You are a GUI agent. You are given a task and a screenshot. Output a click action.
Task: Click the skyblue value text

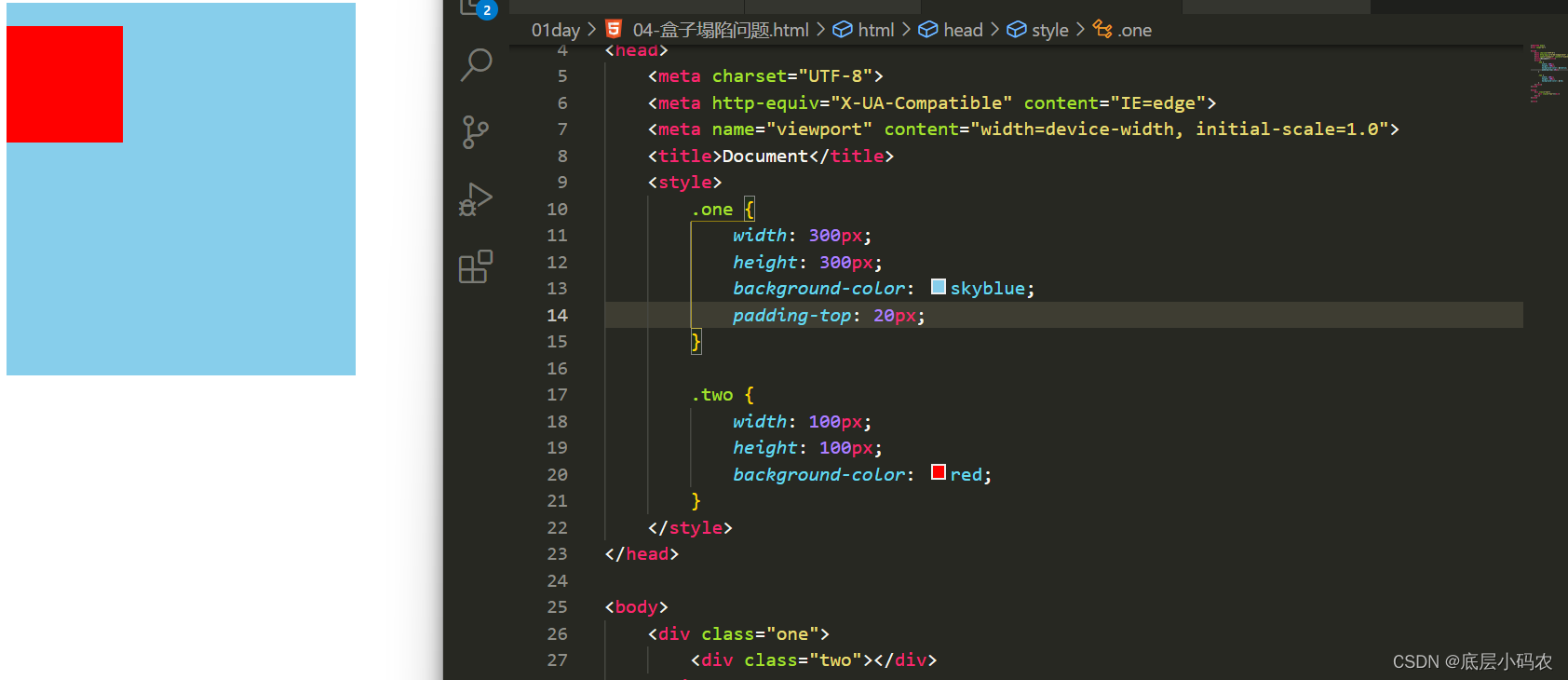[x=987, y=289]
